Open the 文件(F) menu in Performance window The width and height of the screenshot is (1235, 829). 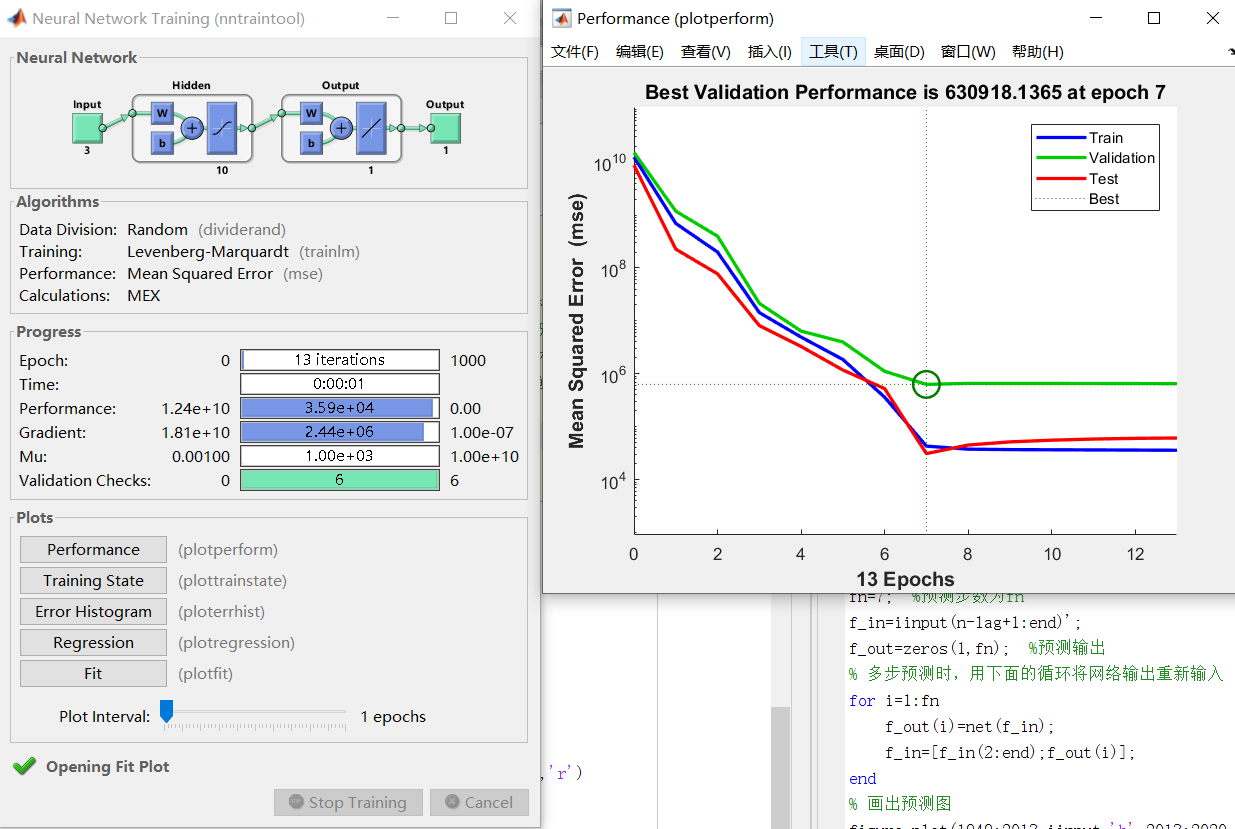(575, 52)
